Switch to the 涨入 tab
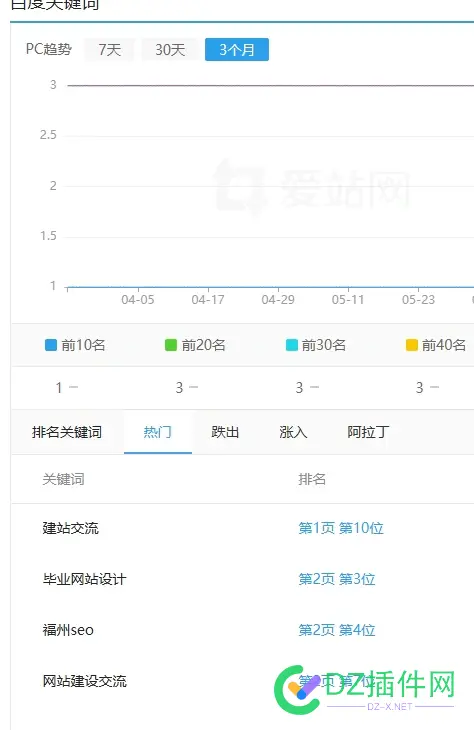Screen dimensions: 474x730 coord(293,432)
